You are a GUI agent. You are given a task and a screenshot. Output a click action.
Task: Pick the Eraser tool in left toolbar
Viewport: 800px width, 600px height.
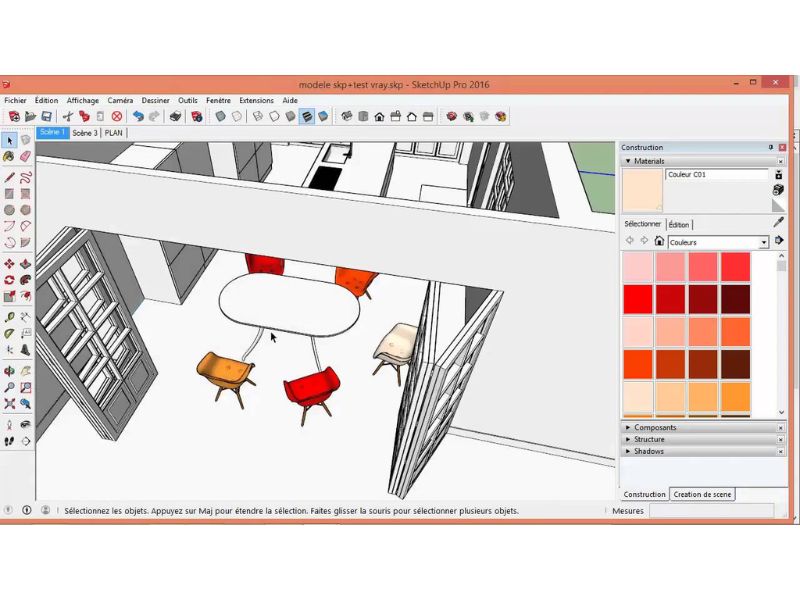tap(25, 156)
